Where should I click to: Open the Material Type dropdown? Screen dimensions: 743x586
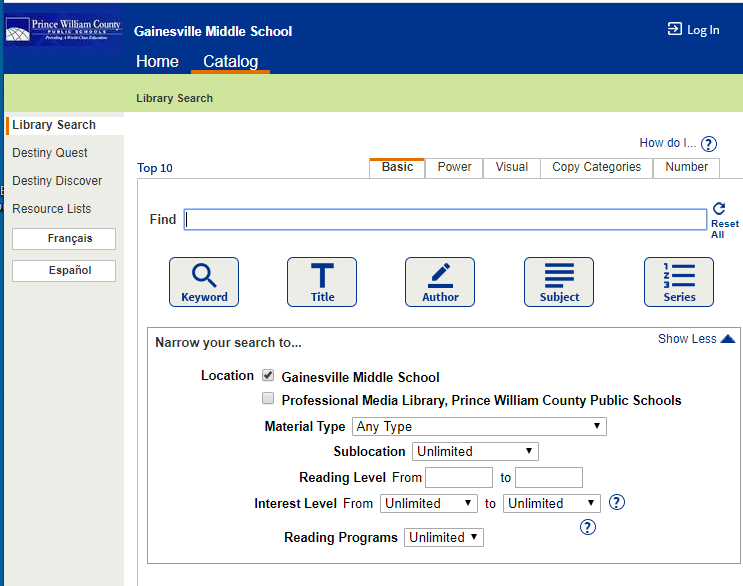479,426
